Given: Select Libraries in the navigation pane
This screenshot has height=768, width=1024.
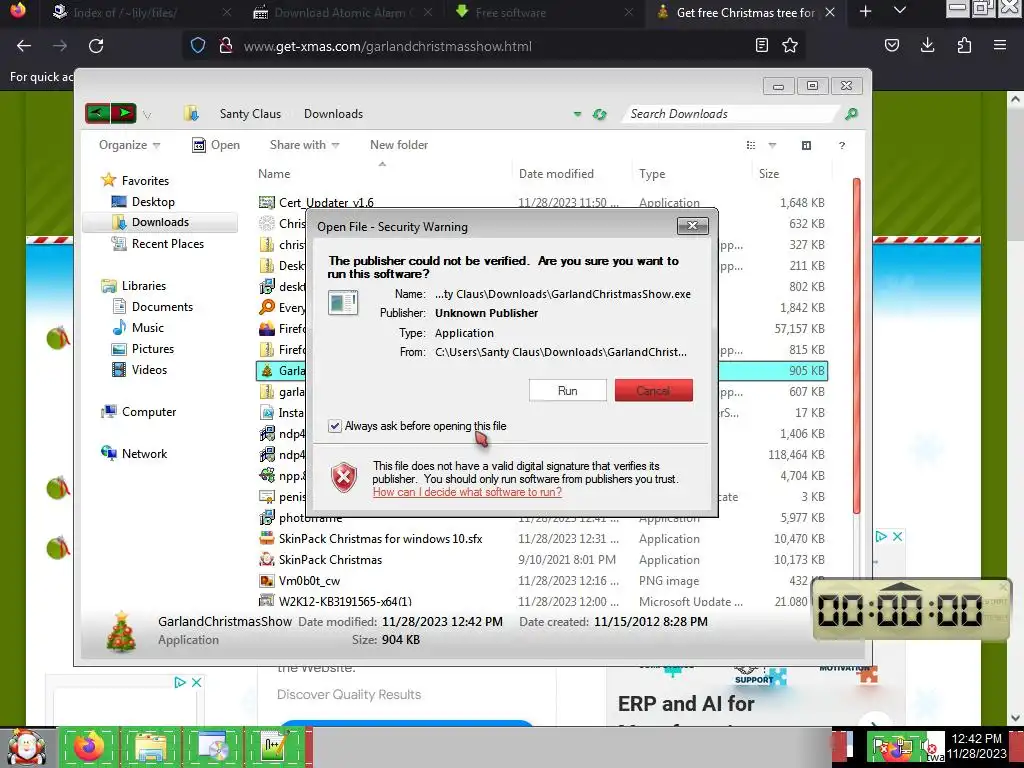Looking at the screenshot, I should point(134,285).
